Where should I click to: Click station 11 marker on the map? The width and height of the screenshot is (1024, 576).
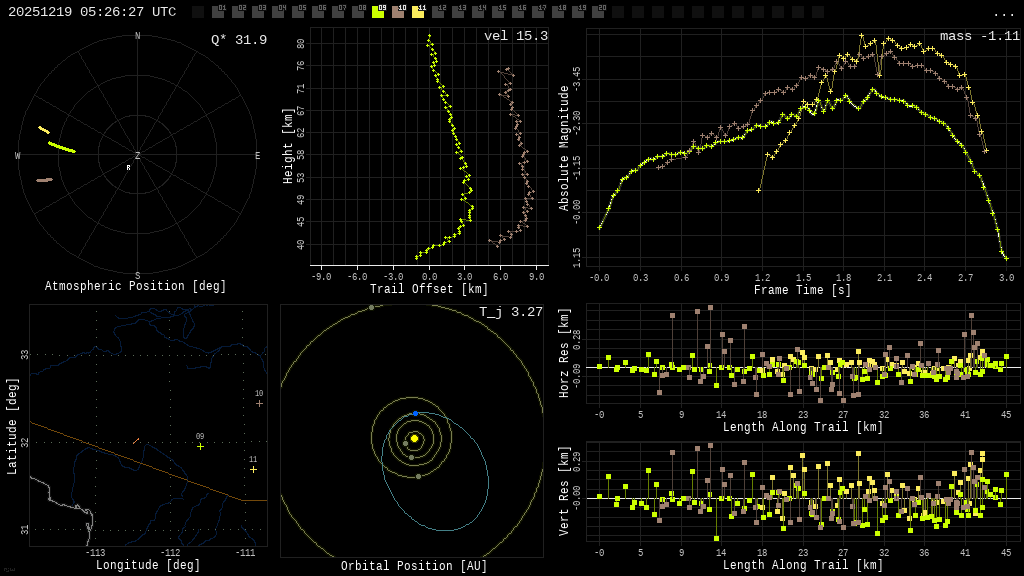253,469
